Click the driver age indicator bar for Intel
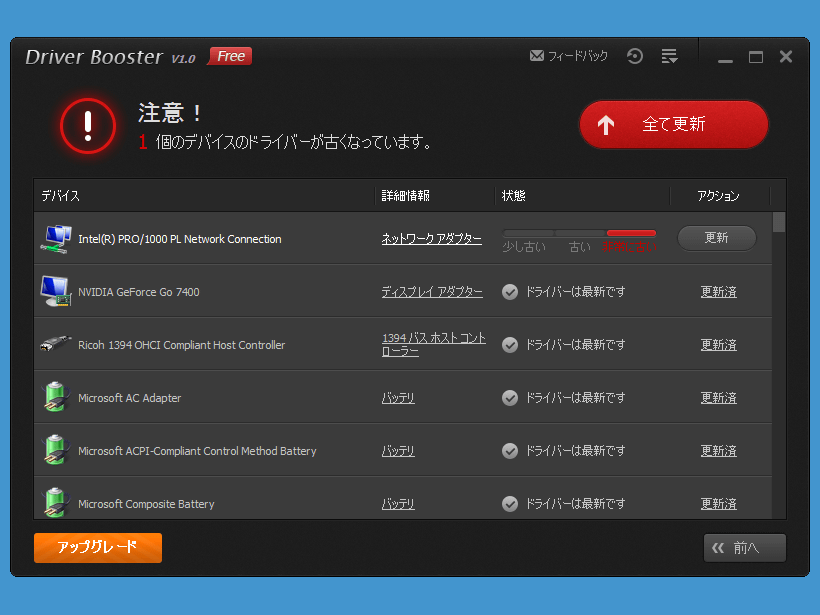This screenshot has height=615, width=820. tap(579, 233)
